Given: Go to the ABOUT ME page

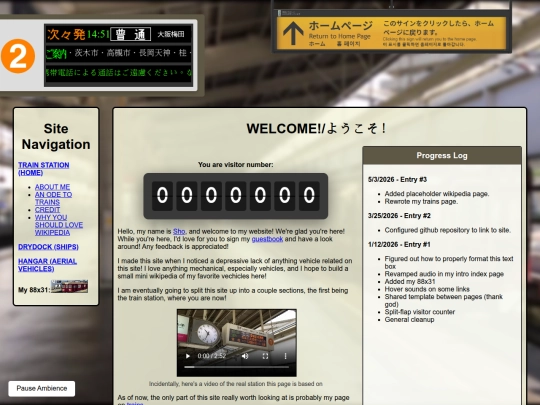Looking at the screenshot, I should click(52, 187).
